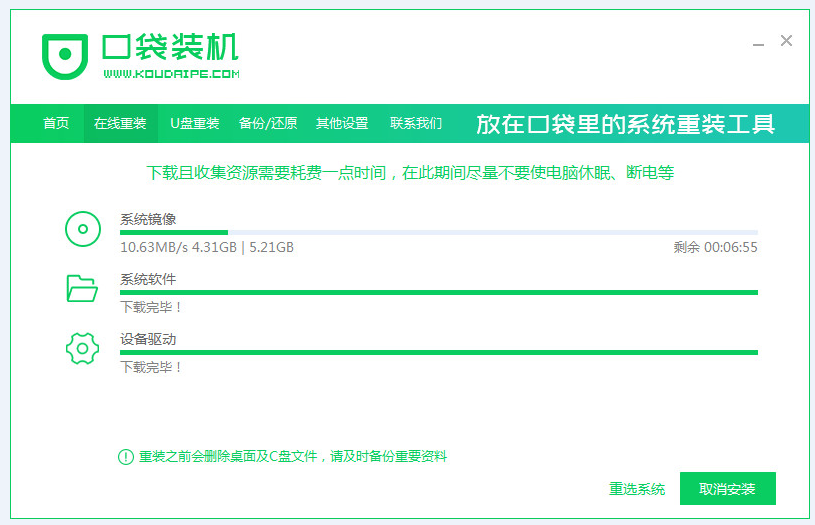Select the U盘重装 tab
Screen dimensions: 815x525
[x=194, y=124]
